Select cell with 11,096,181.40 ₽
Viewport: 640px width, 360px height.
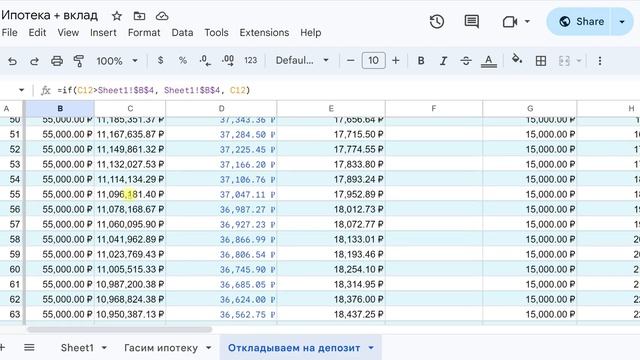pos(130,194)
